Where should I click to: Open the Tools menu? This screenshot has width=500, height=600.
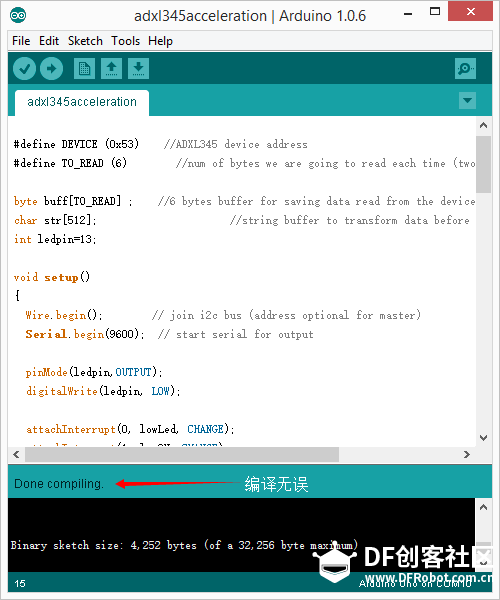coord(125,41)
